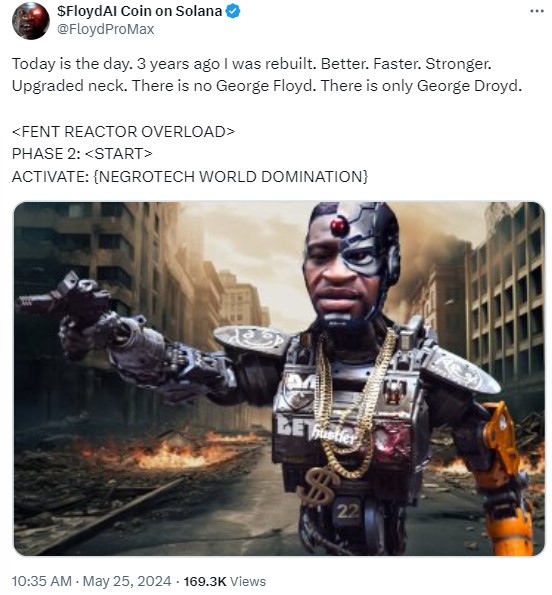Open the account display name link
The height and width of the screenshot is (595, 552).
click(139, 11)
